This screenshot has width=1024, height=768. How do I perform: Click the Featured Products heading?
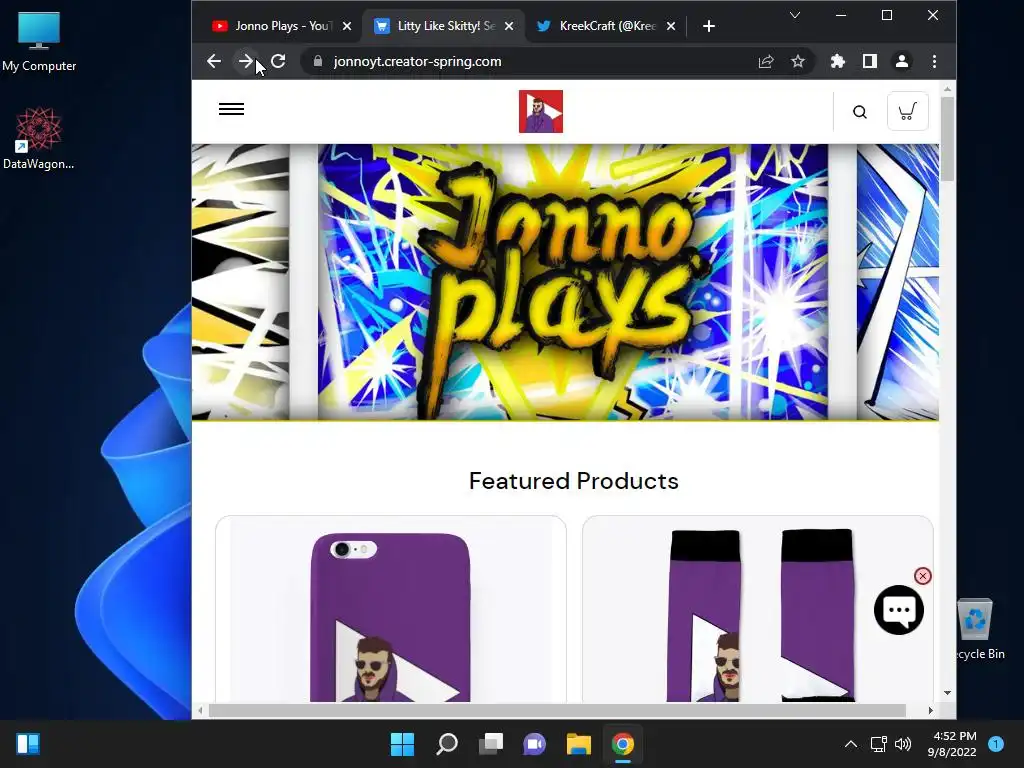coord(573,481)
